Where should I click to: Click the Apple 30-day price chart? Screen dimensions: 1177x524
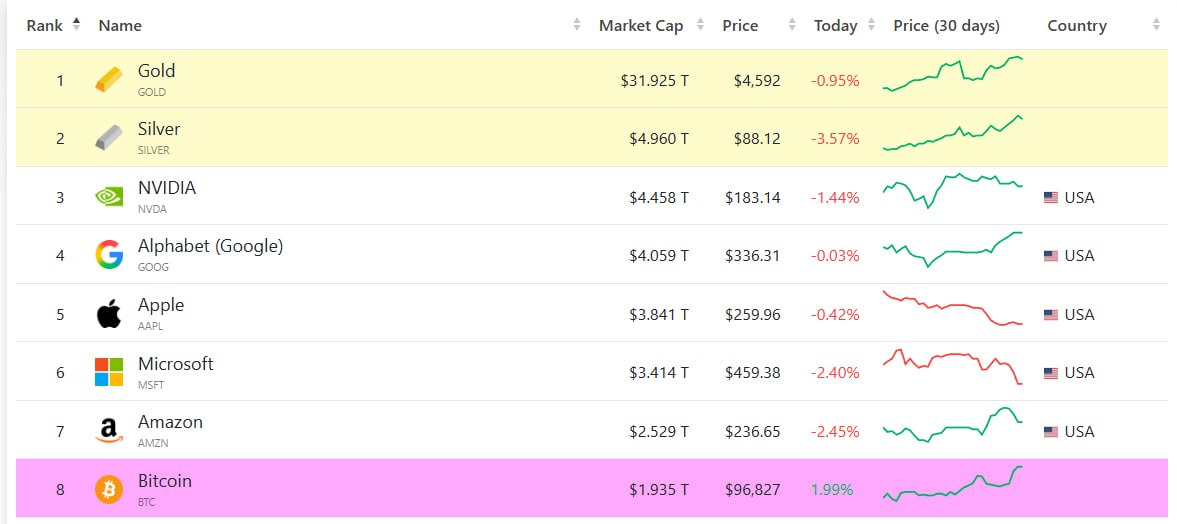point(952,308)
